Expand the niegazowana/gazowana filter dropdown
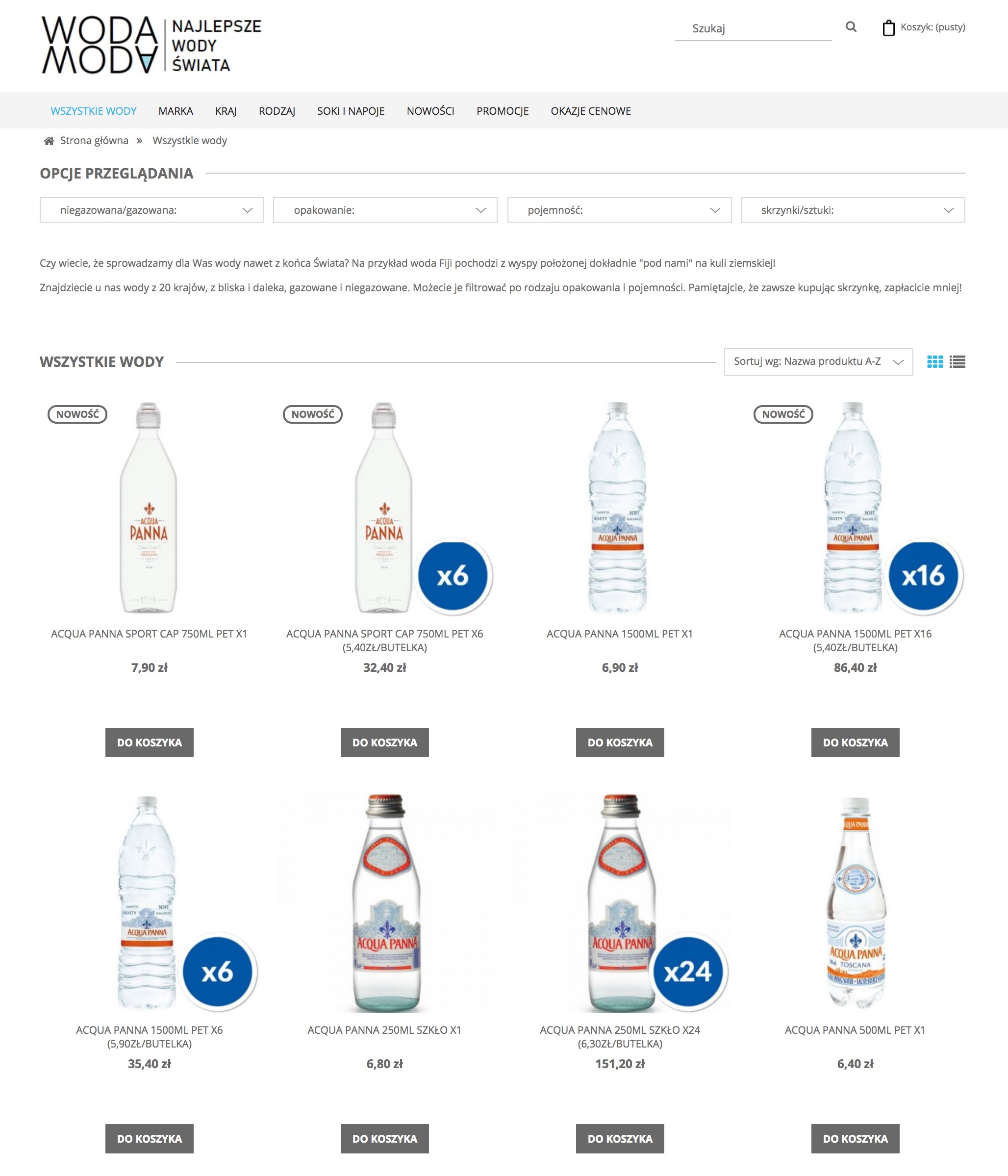 151,210
